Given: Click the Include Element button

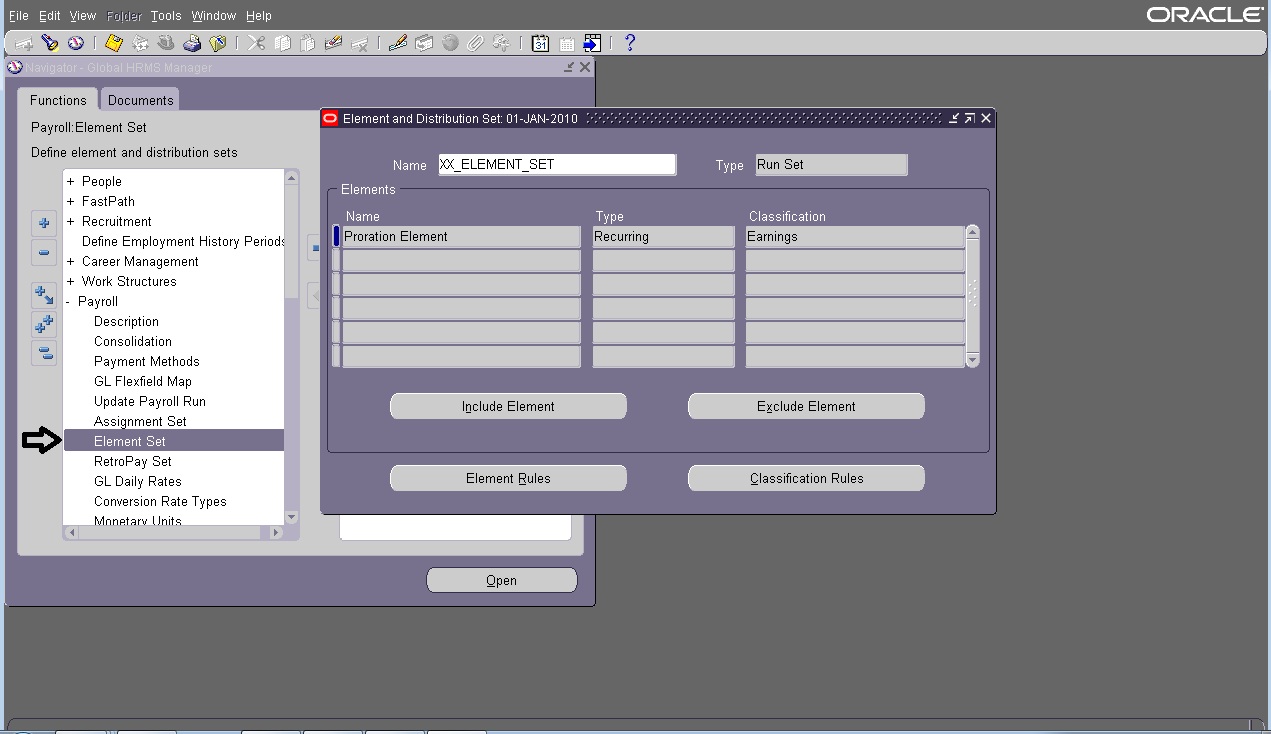Looking at the screenshot, I should (508, 406).
